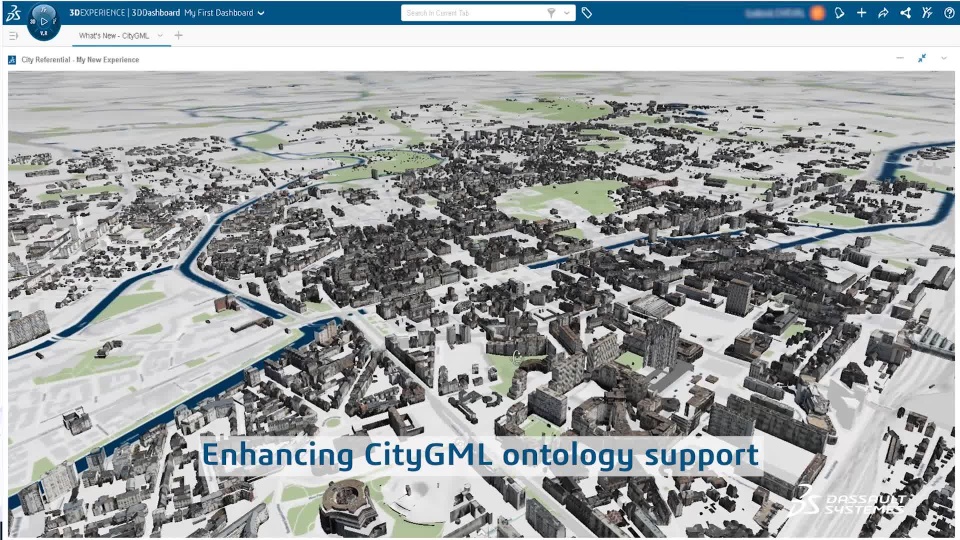Open notifications bell
This screenshot has width=960, height=540.
(x=839, y=13)
